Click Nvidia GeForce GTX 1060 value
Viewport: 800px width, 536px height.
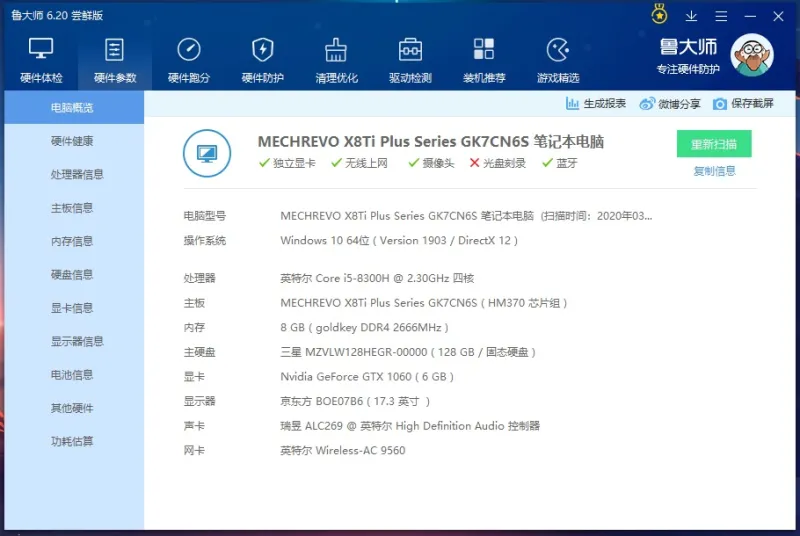(x=367, y=376)
